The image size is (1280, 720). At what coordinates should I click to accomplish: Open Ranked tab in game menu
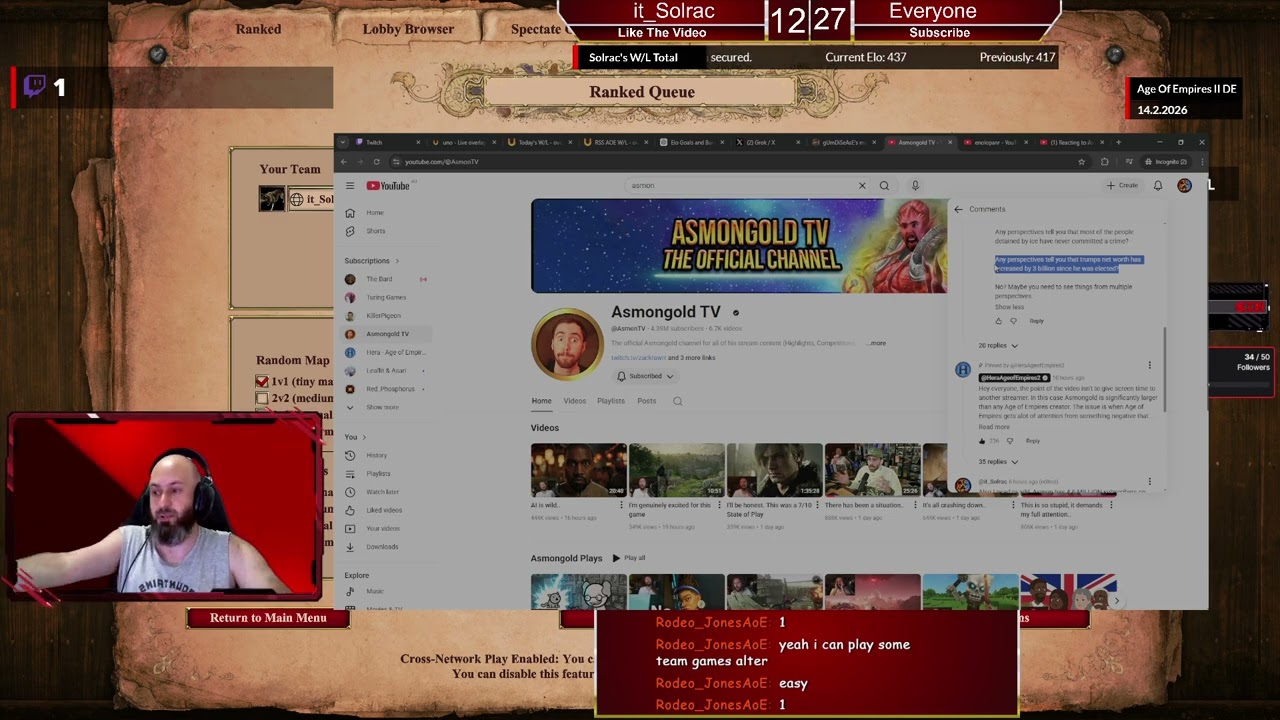258,29
